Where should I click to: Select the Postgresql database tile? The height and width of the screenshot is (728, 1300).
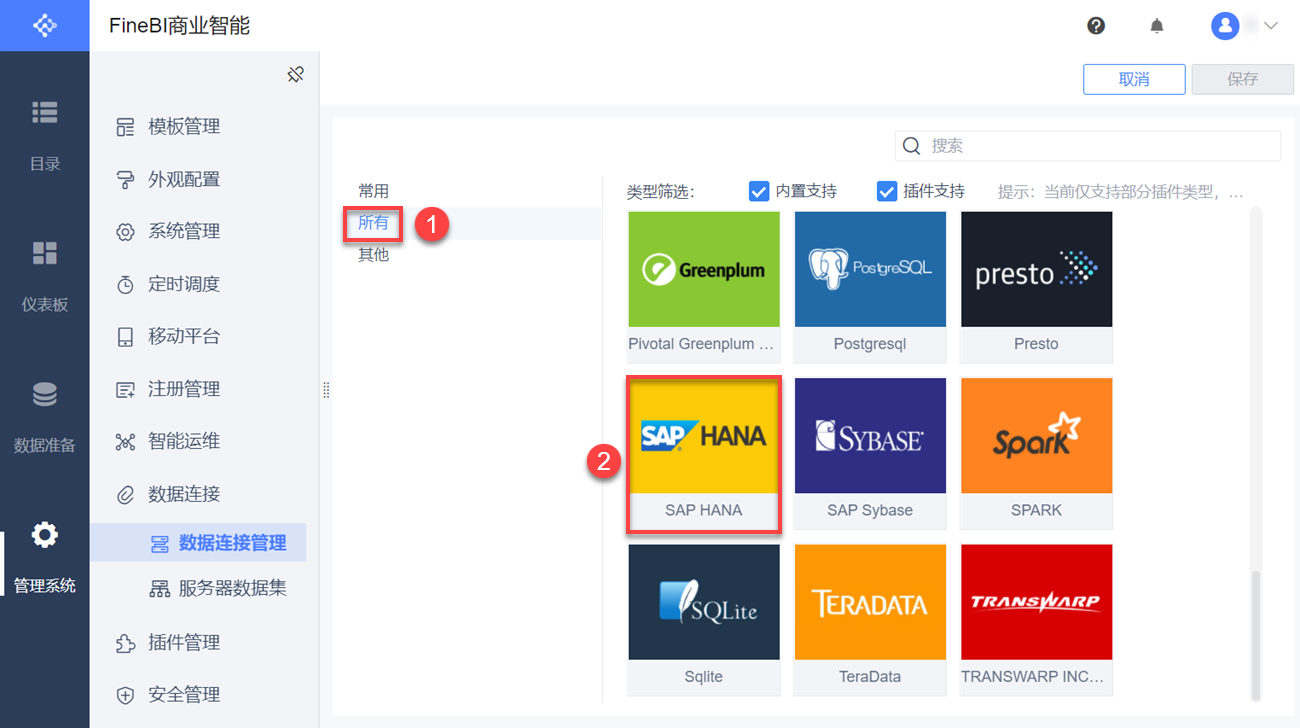(x=870, y=287)
